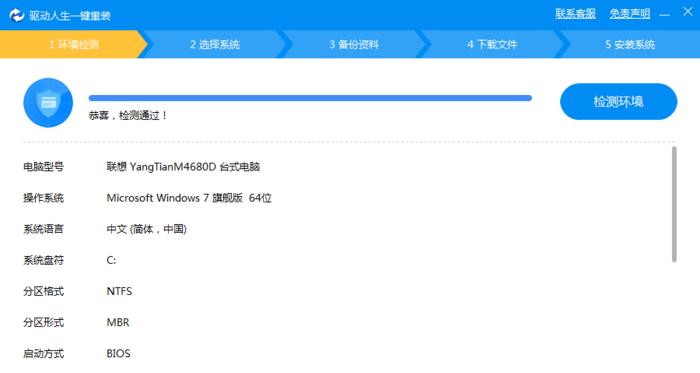
Task: Click the 系统盘符 label
Action: tap(43, 260)
